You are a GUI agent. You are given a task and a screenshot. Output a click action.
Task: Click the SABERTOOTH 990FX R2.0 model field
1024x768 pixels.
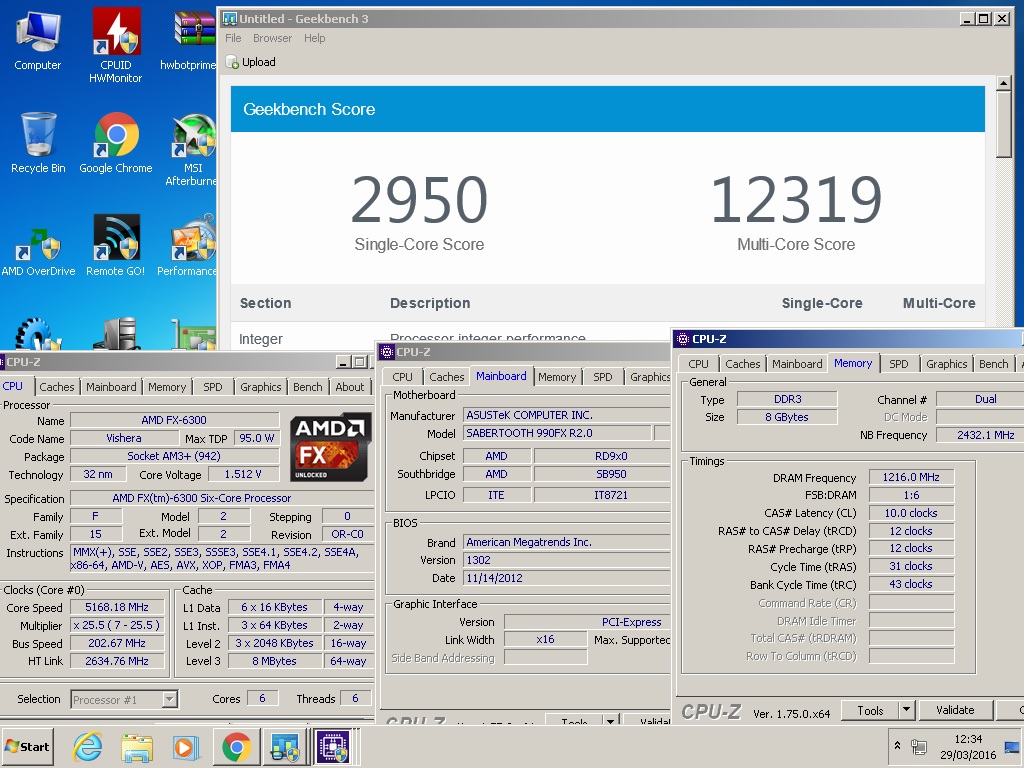[x=558, y=433]
